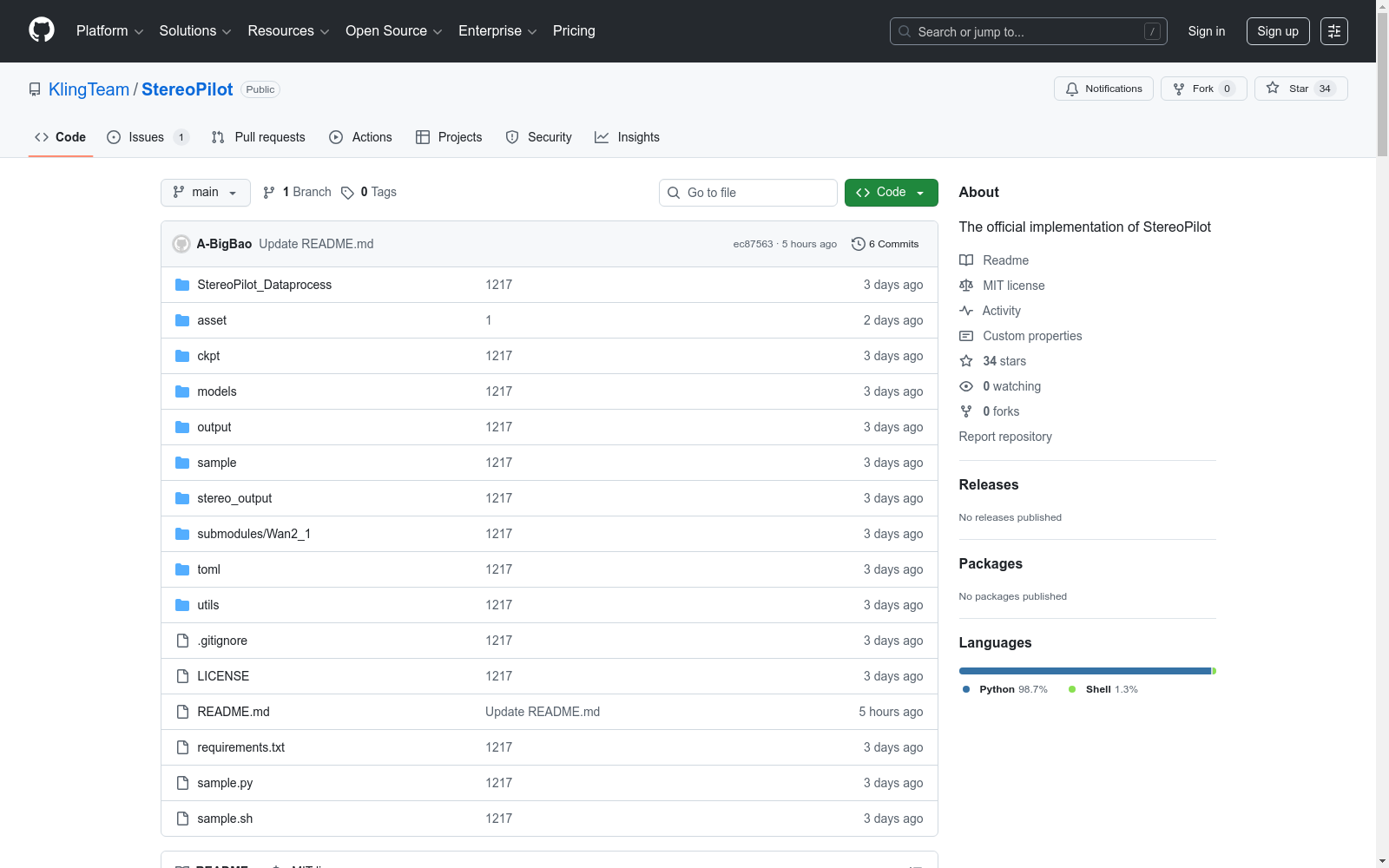Viewport: 1389px width, 868px height.
Task: Click the eye icon beside 0 watching
Action: coord(966,386)
